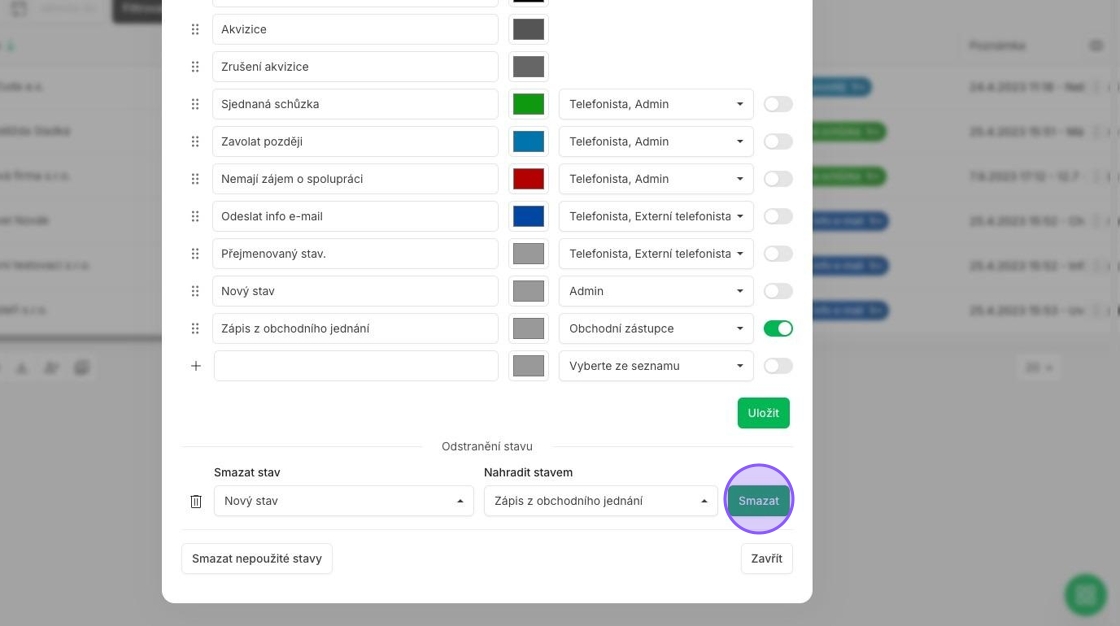The height and width of the screenshot is (626, 1120).
Task: Open roles dropdown for Zavolat později
Action: [x=655, y=142]
